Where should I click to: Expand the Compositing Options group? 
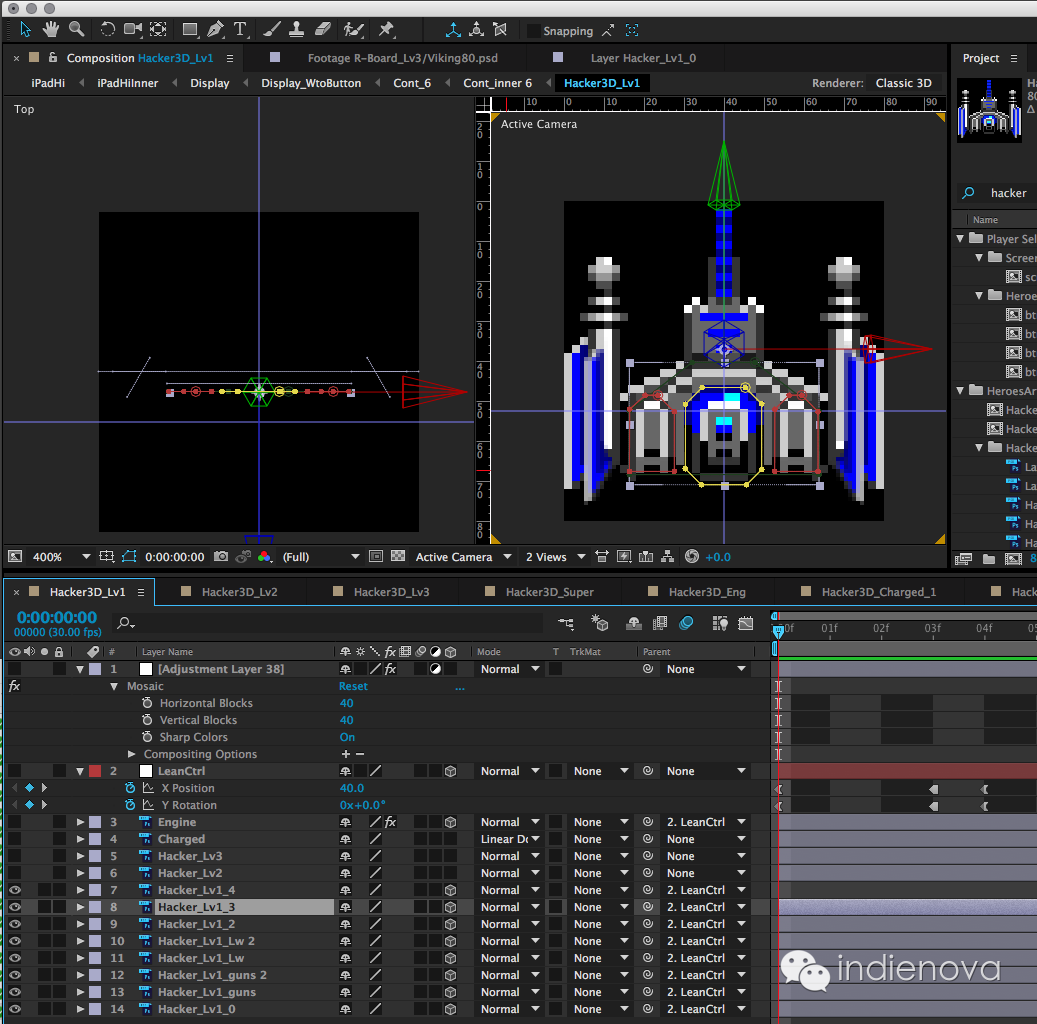tap(132, 754)
